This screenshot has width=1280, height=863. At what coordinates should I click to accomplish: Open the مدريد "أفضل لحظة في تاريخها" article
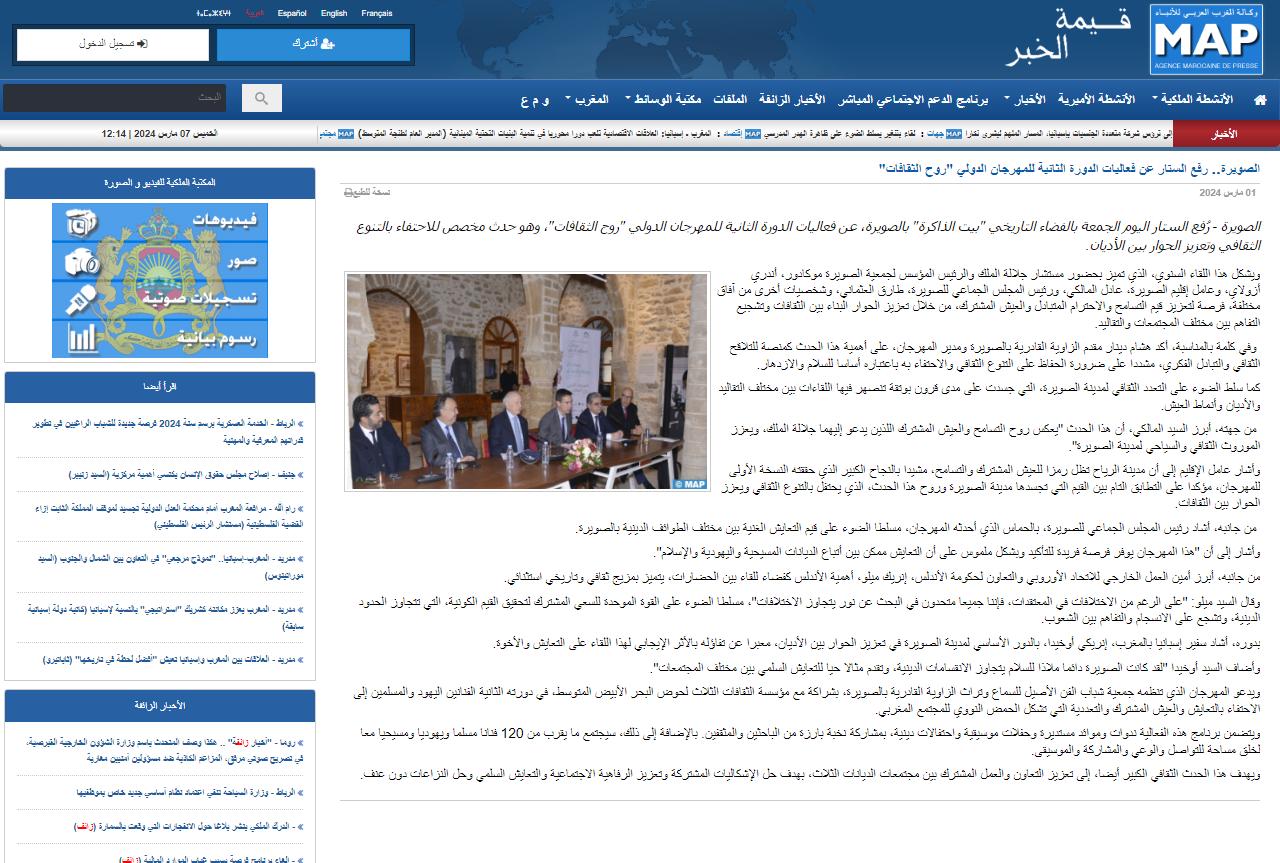click(x=174, y=660)
